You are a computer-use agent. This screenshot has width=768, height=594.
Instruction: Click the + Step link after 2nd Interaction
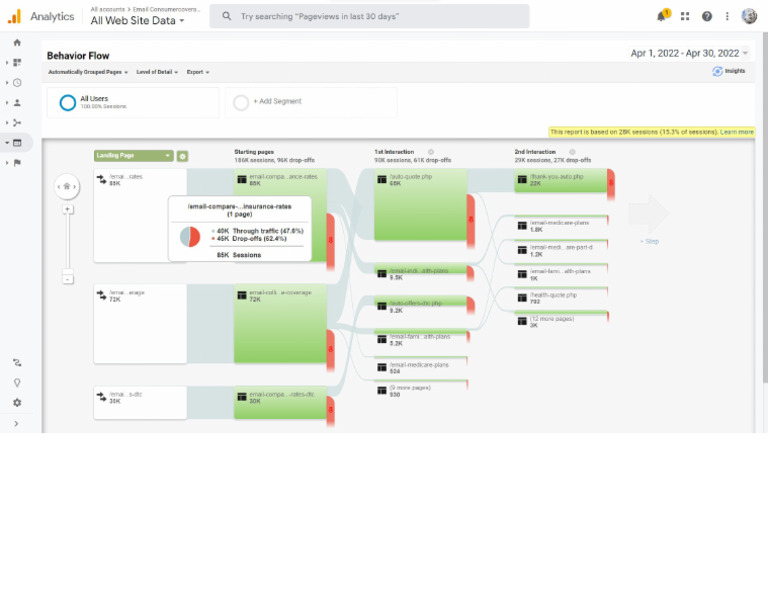coord(649,241)
